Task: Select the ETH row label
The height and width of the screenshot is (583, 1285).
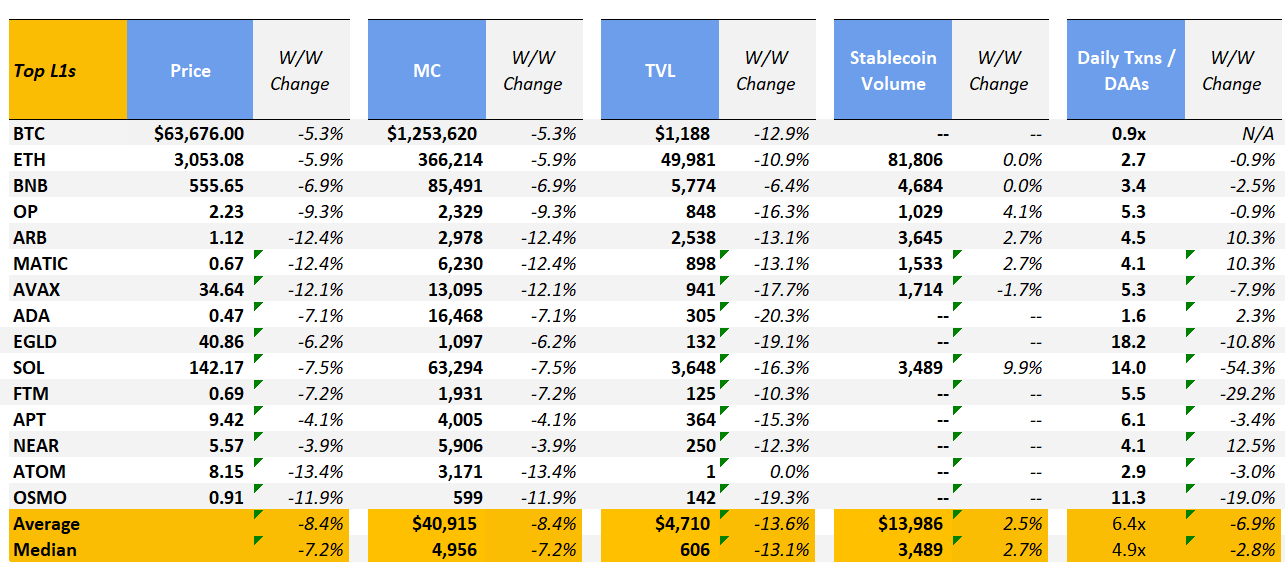Action: pos(29,159)
